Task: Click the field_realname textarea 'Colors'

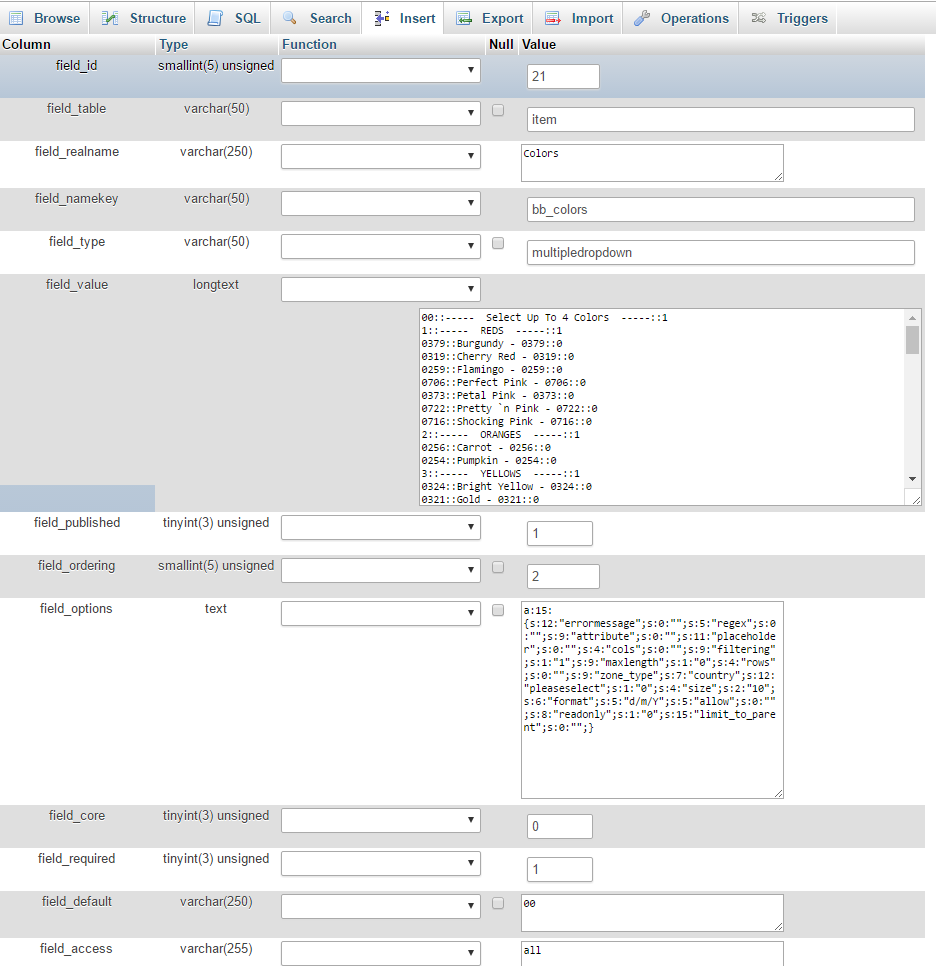Action: (x=652, y=163)
